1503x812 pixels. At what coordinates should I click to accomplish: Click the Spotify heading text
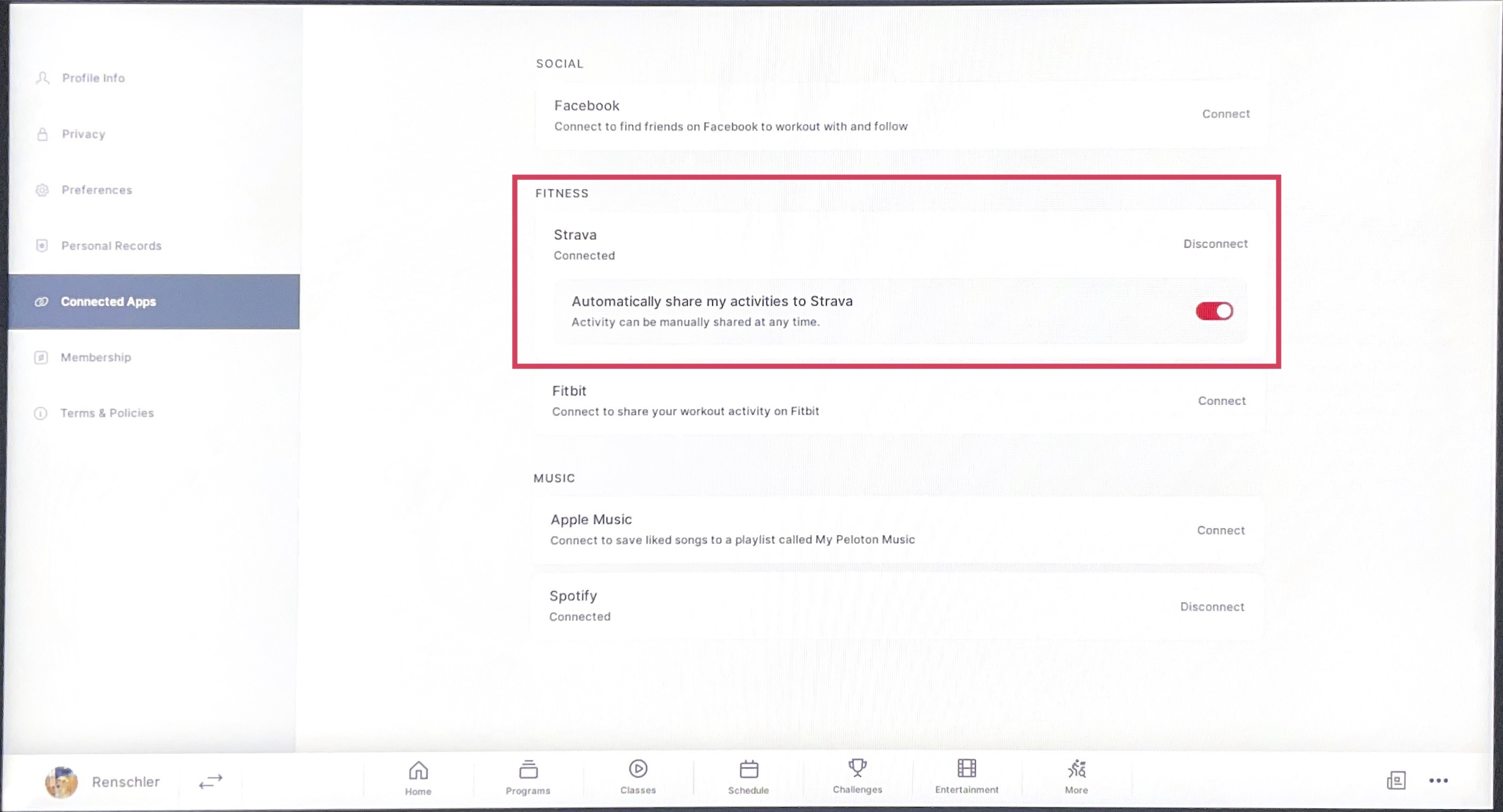coord(573,596)
